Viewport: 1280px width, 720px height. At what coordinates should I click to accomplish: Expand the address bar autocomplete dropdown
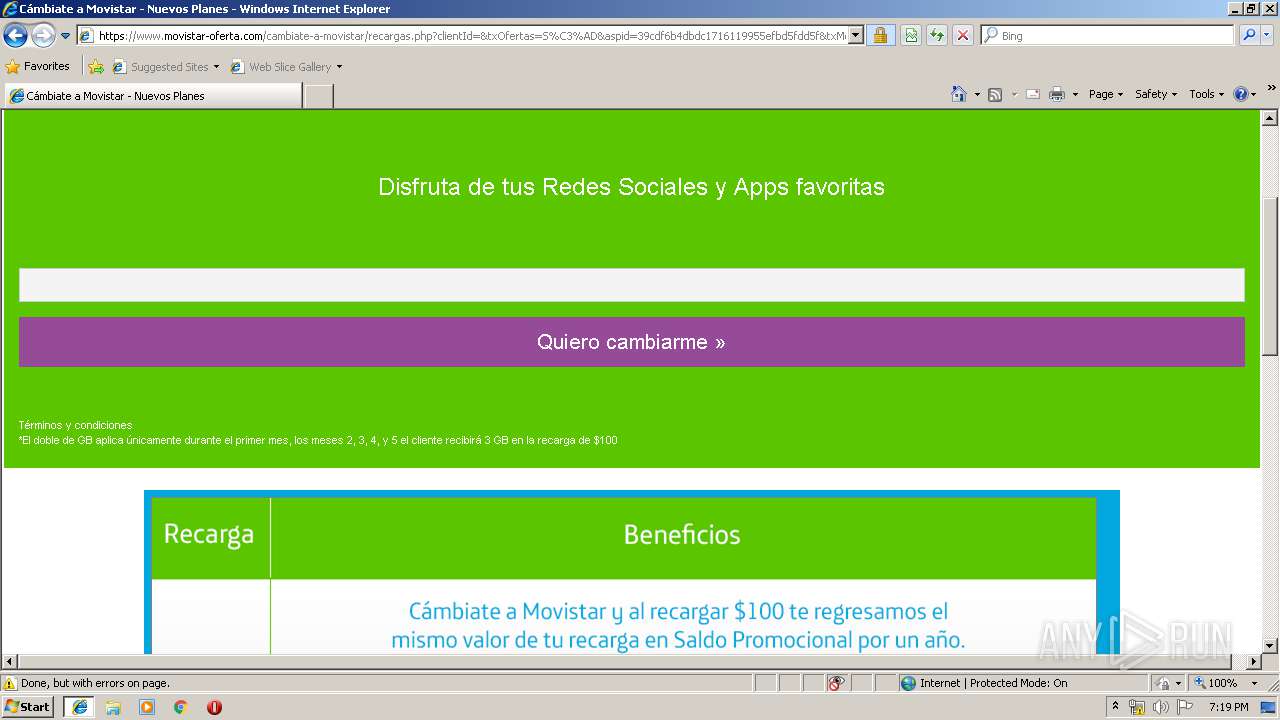pyautogui.click(x=856, y=36)
